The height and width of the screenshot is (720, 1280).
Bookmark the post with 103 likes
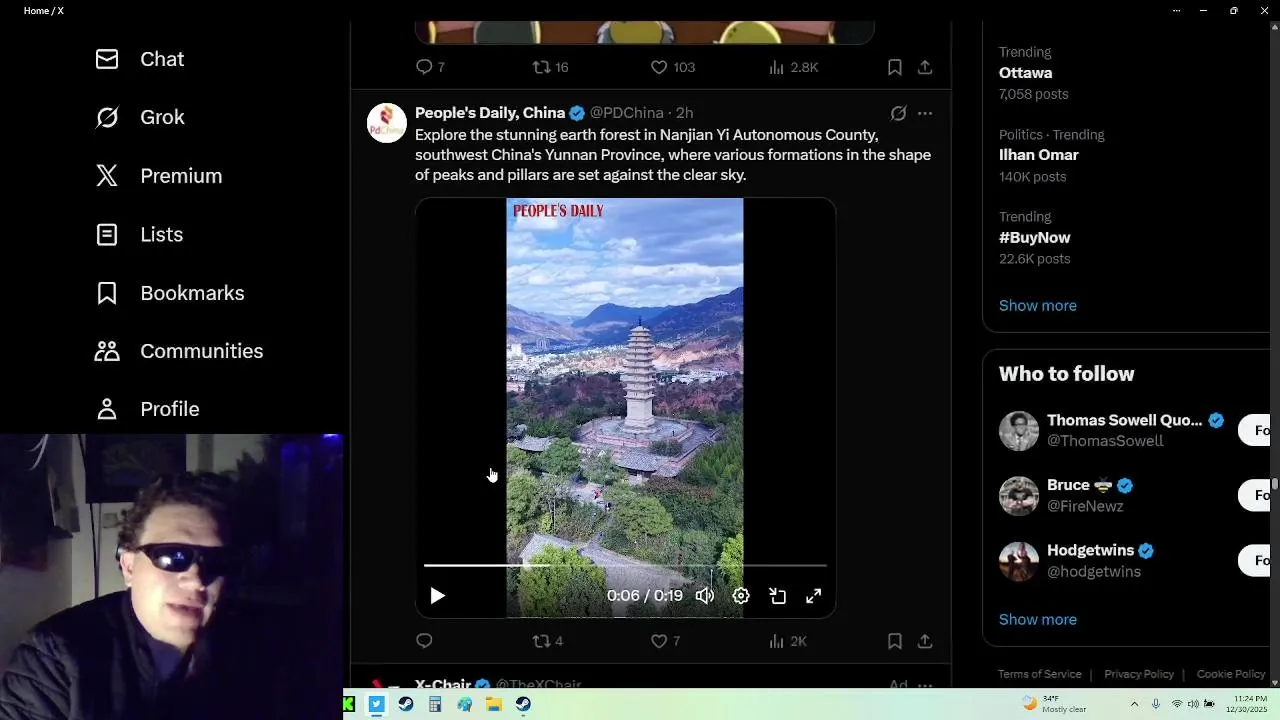click(x=895, y=67)
